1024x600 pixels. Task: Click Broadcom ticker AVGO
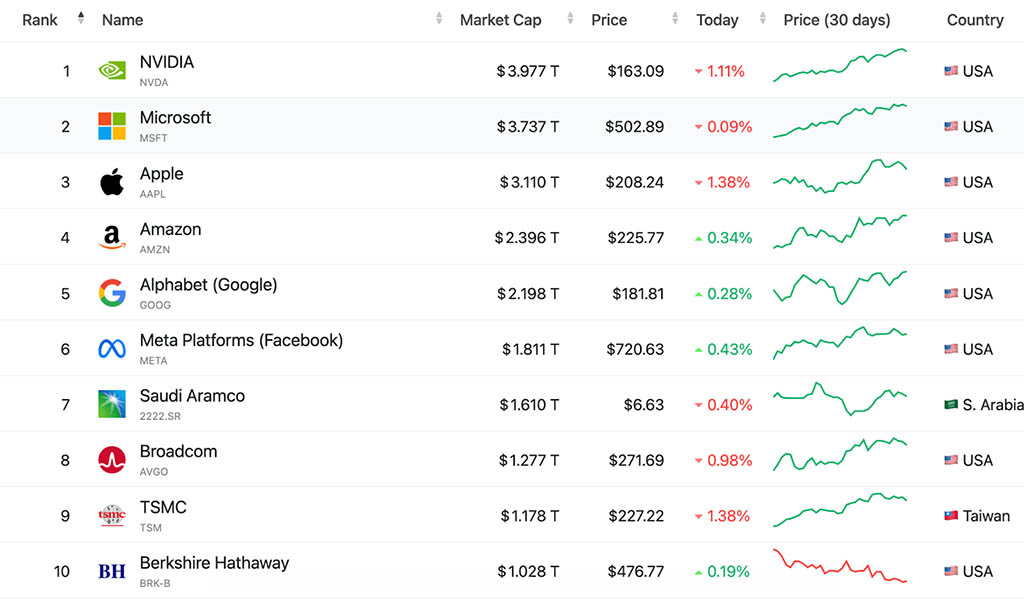(x=153, y=471)
